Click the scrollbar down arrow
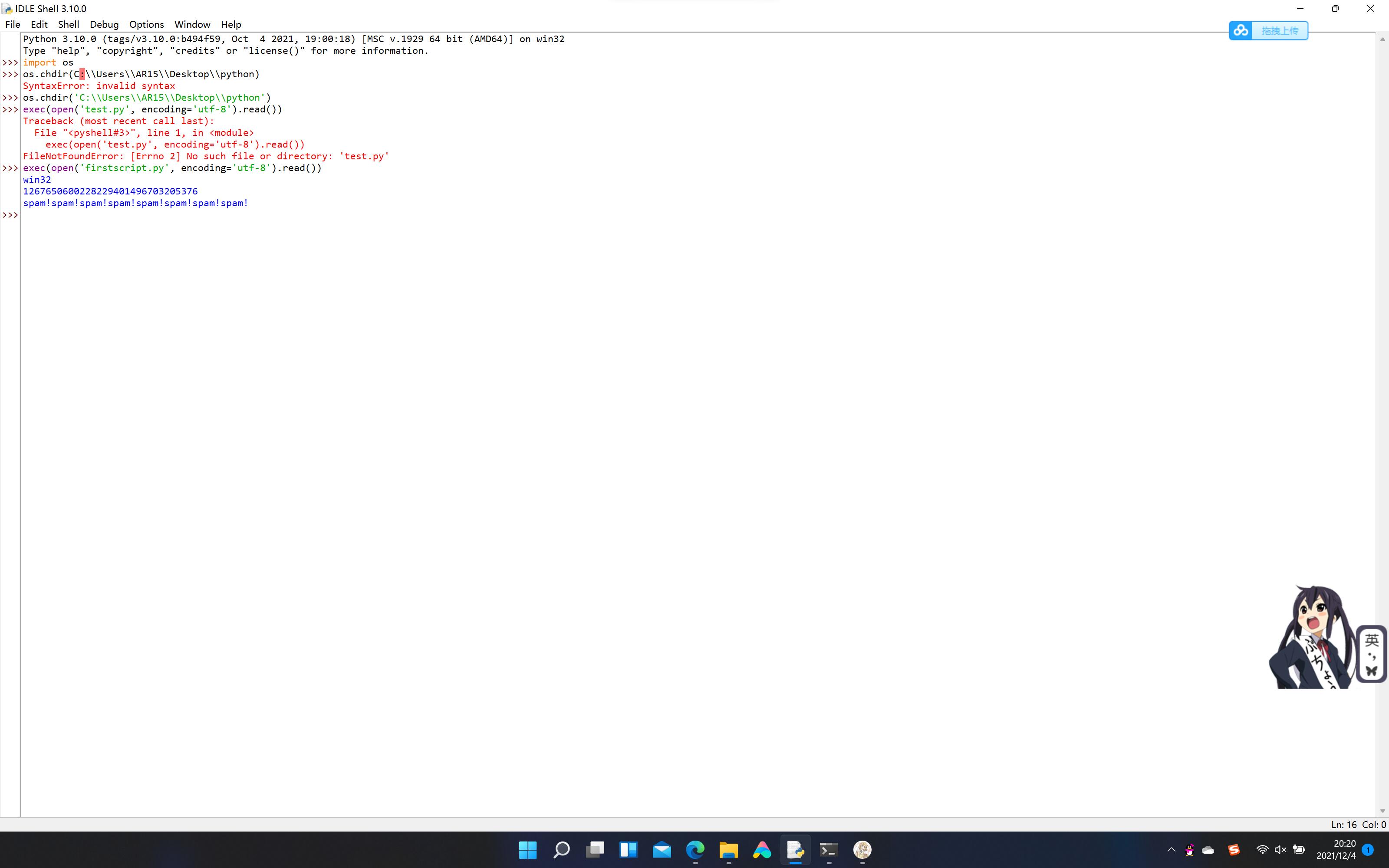 click(1382, 811)
